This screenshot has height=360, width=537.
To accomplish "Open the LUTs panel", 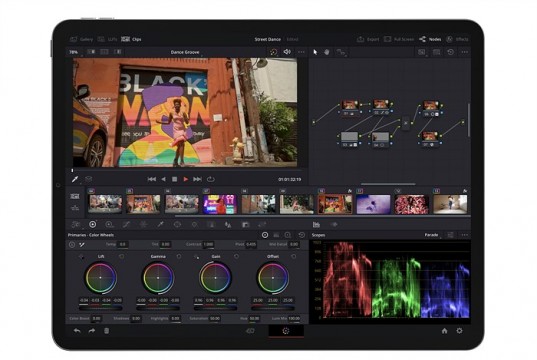I will [108, 39].
